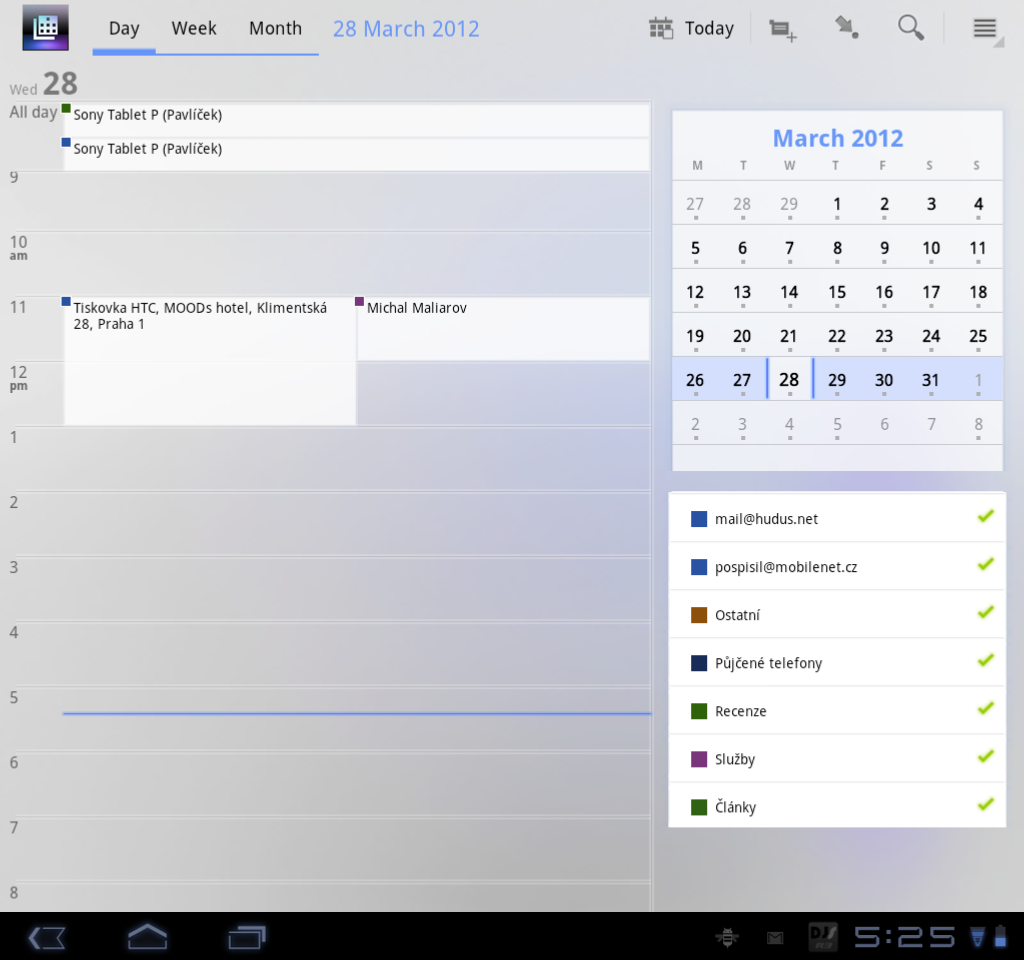This screenshot has height=960, width=1024.
Task: Switch to the Month view tab
Action: coord(275,28)
